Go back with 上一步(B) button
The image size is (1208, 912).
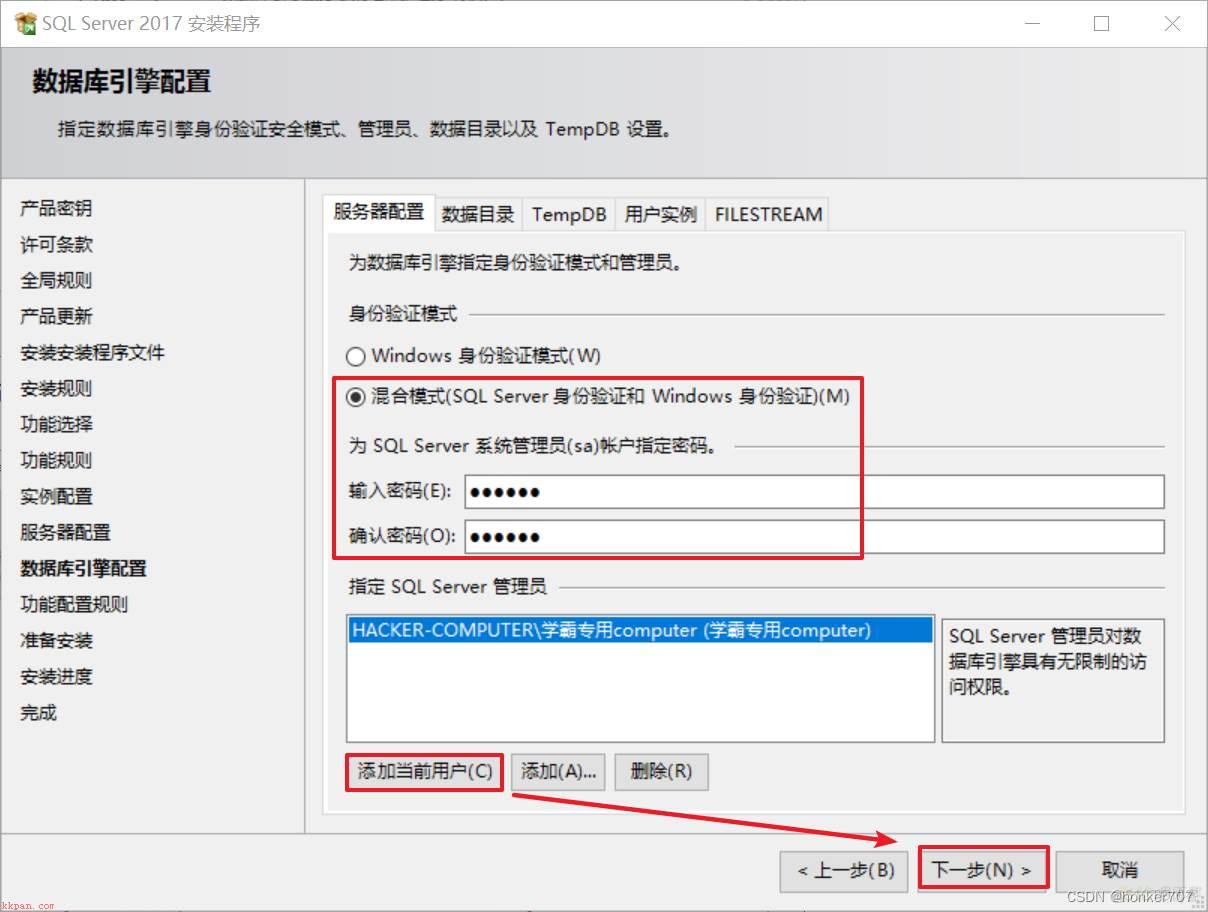tap(846, 870)
